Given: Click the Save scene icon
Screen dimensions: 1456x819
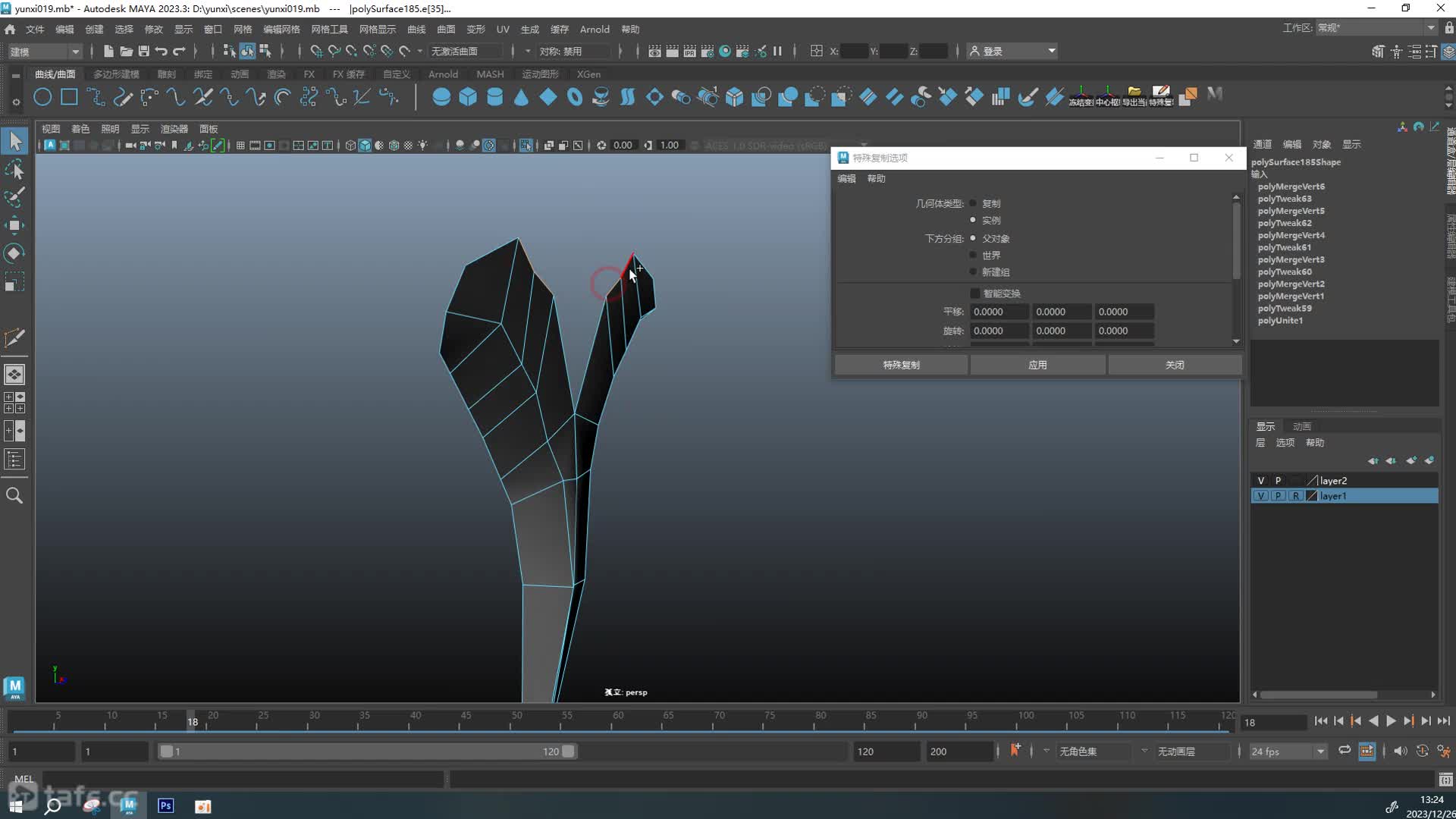Looking at the screenshot, I should pyautogui.click(x=143, y=51).
